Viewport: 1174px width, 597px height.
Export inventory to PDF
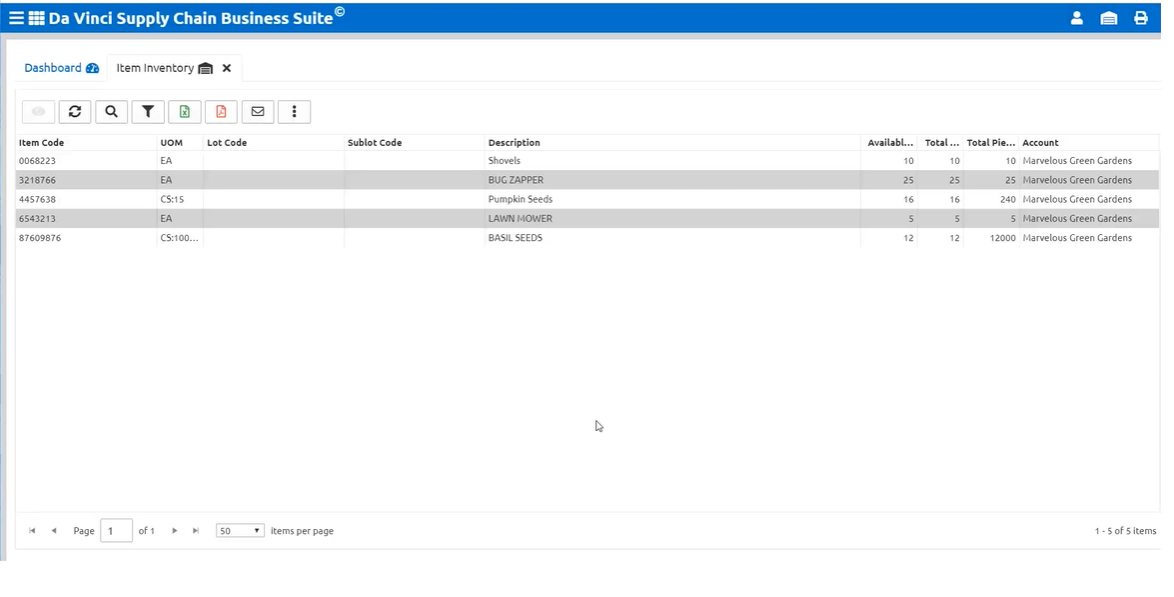click(x=221, y=112)
